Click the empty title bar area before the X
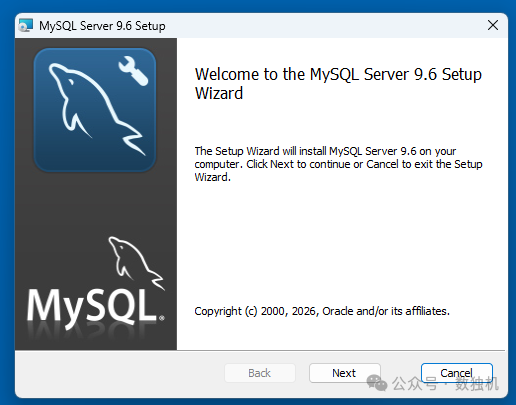516x405 pixels. (x=323, y=25)
